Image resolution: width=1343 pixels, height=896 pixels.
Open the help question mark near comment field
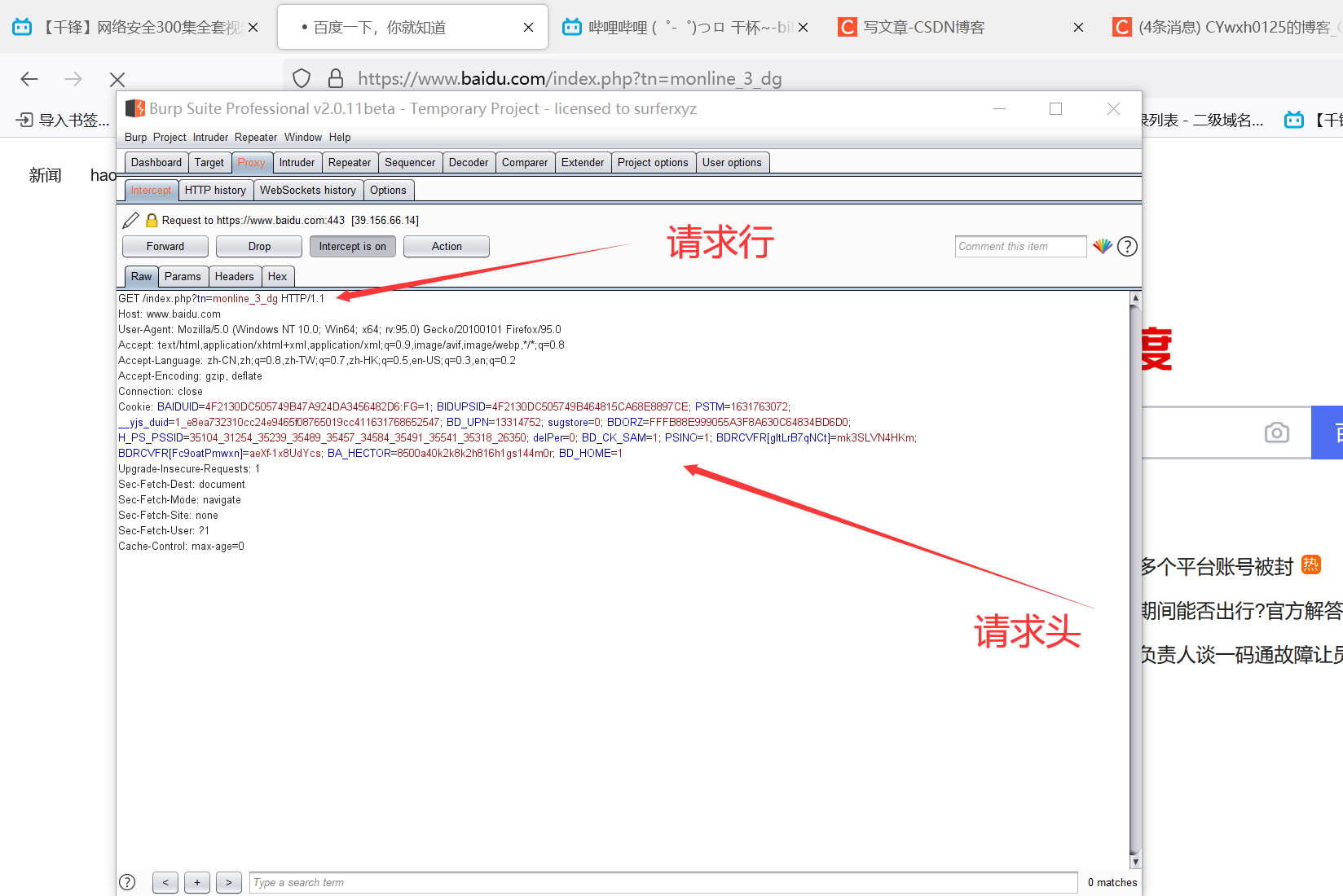pyautogui.click(x=1127, y=246)
